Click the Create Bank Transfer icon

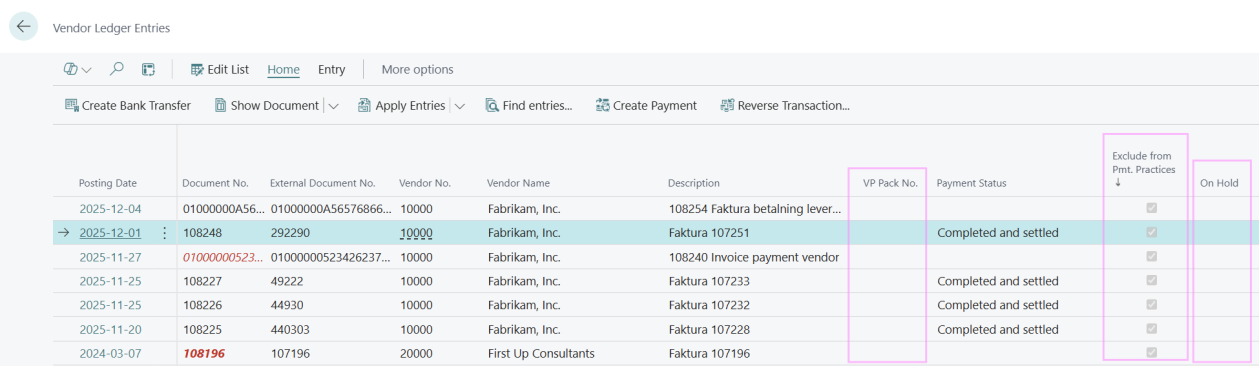point(71,105)
